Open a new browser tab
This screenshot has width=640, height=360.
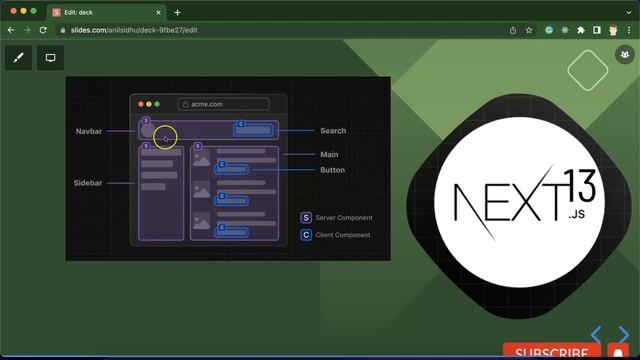click(177, 13)
